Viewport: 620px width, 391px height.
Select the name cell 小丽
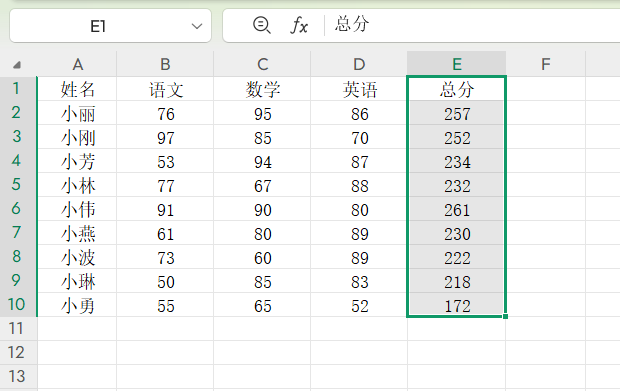78,114
